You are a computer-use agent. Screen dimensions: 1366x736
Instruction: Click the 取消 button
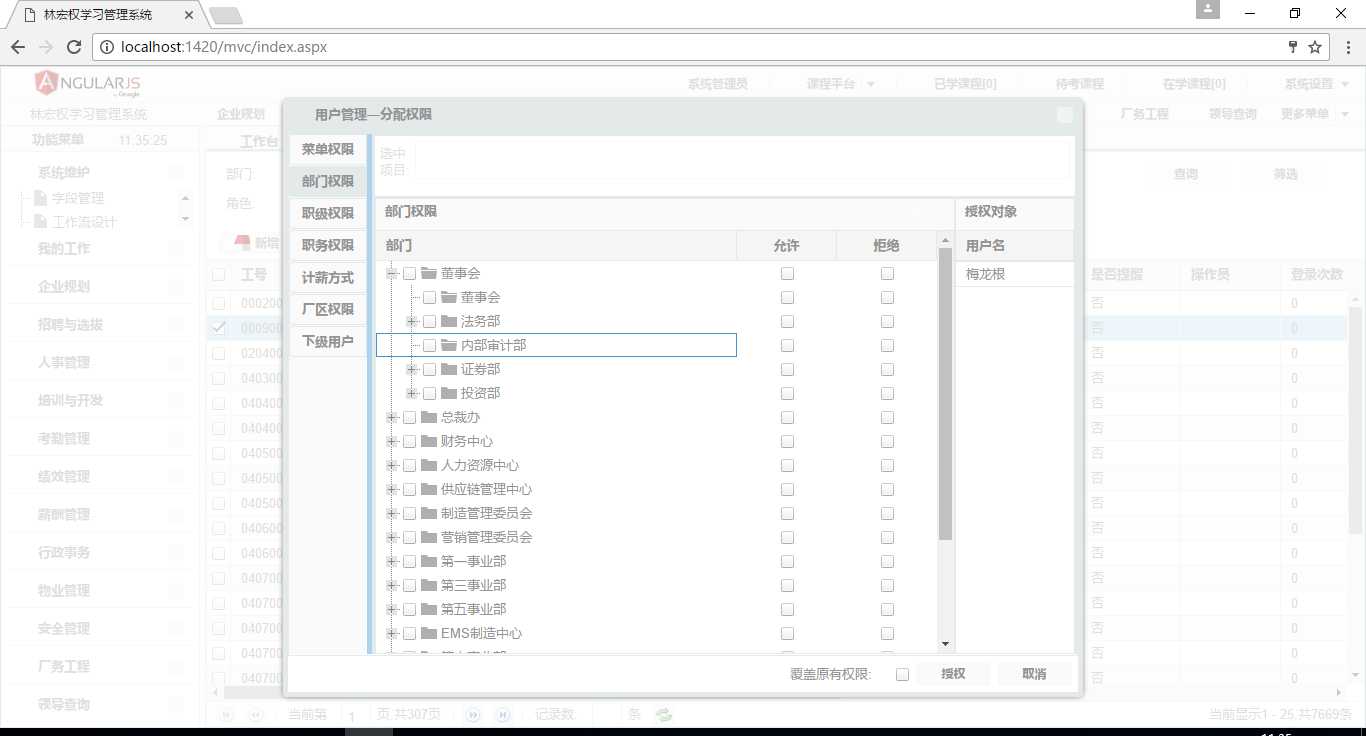point(1034,674)
